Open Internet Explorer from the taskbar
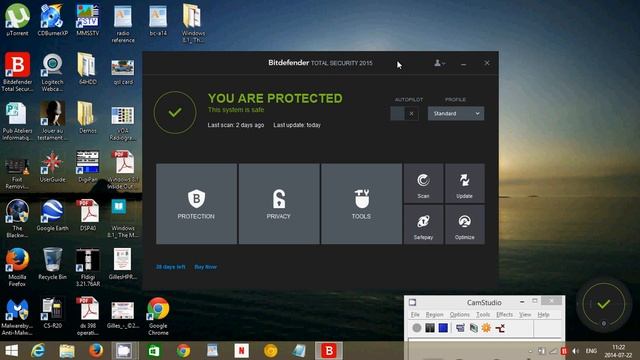The image size is (640, 360). (x=38, y=351)
